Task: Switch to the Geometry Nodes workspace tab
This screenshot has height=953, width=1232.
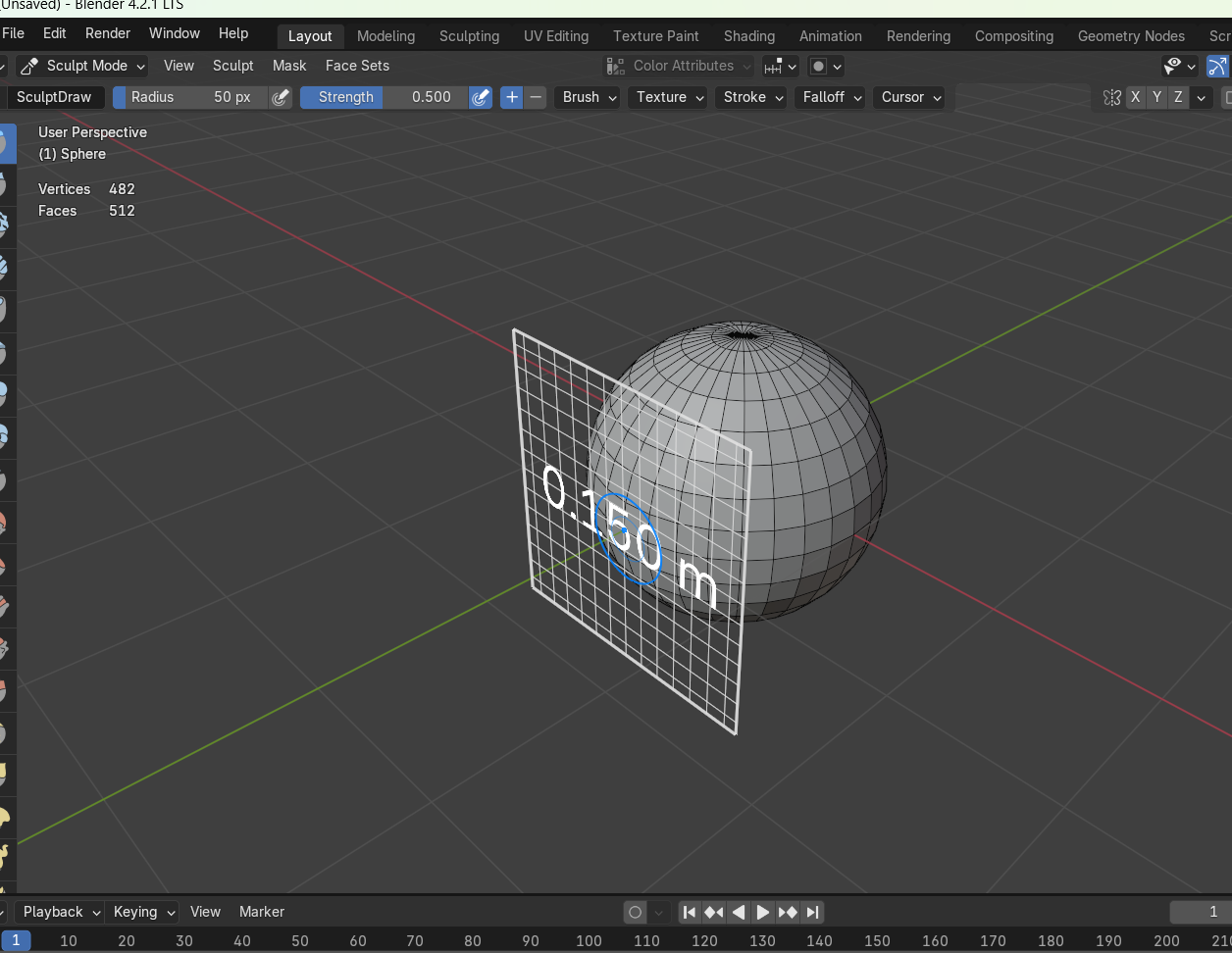Action: 1131,36
